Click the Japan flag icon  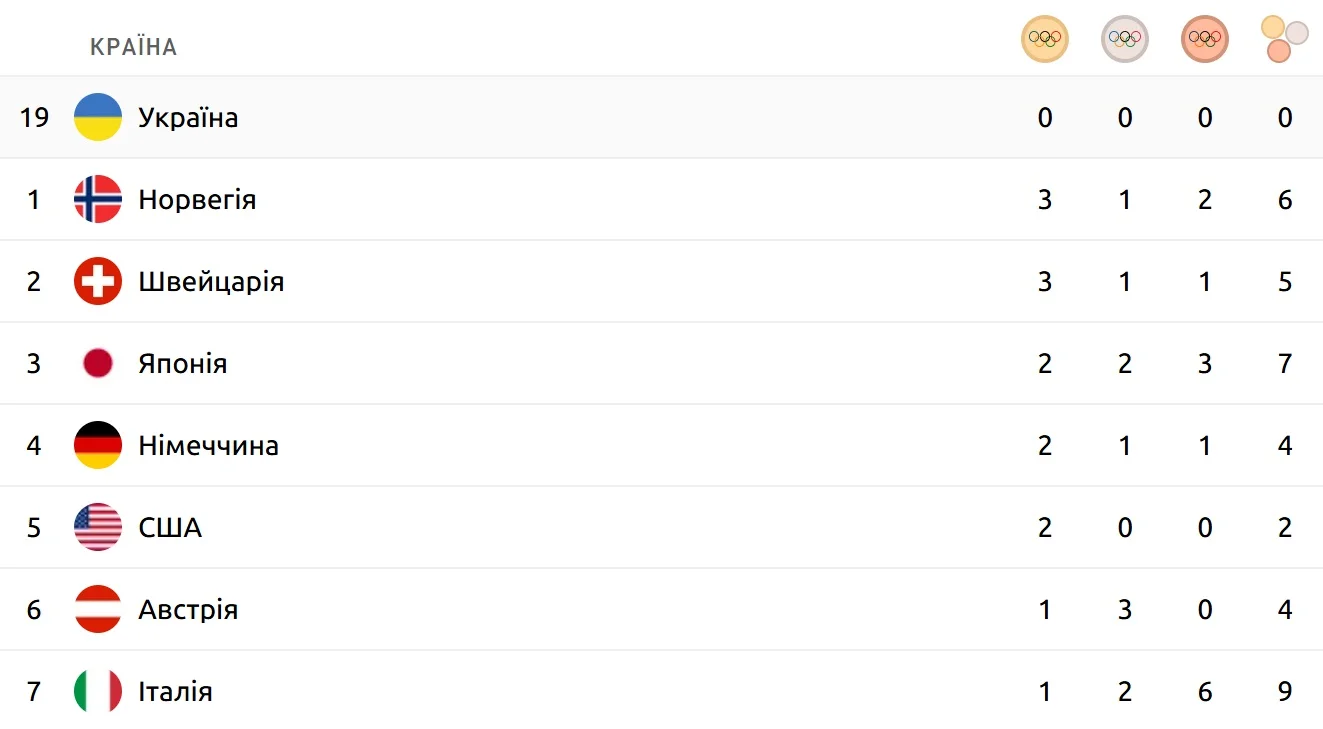tap(98, 363)
